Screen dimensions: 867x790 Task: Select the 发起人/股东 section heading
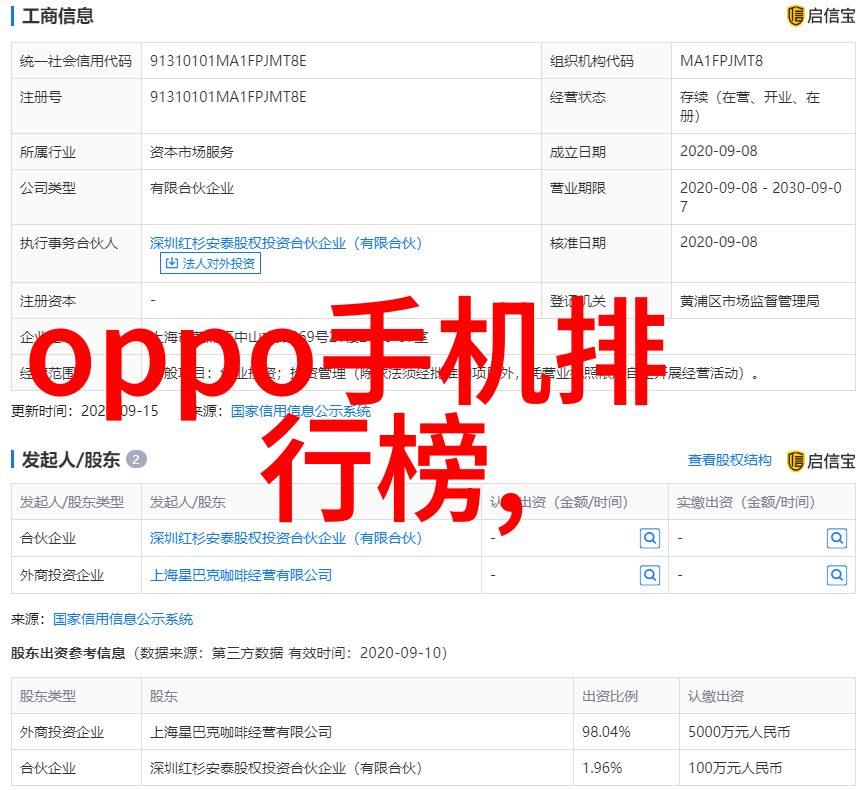click(x=71, y=460)
